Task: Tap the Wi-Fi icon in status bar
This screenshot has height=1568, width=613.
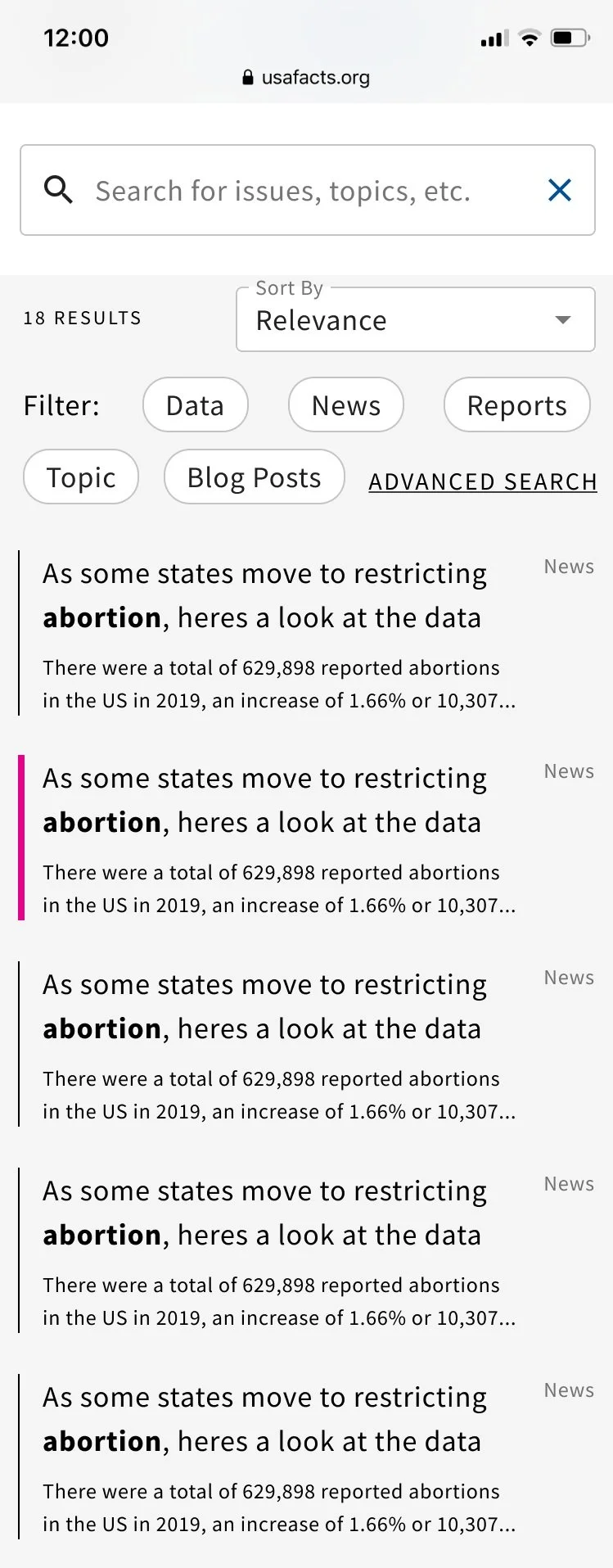Action: tap(530, 38)
